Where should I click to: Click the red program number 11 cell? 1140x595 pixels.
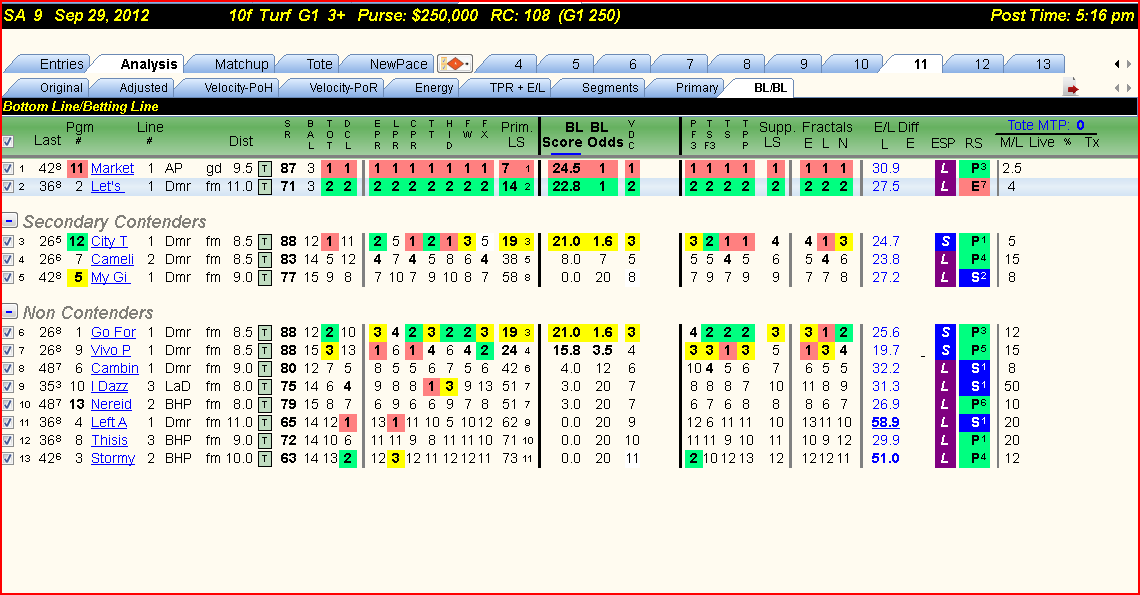[x=77, y=169]
